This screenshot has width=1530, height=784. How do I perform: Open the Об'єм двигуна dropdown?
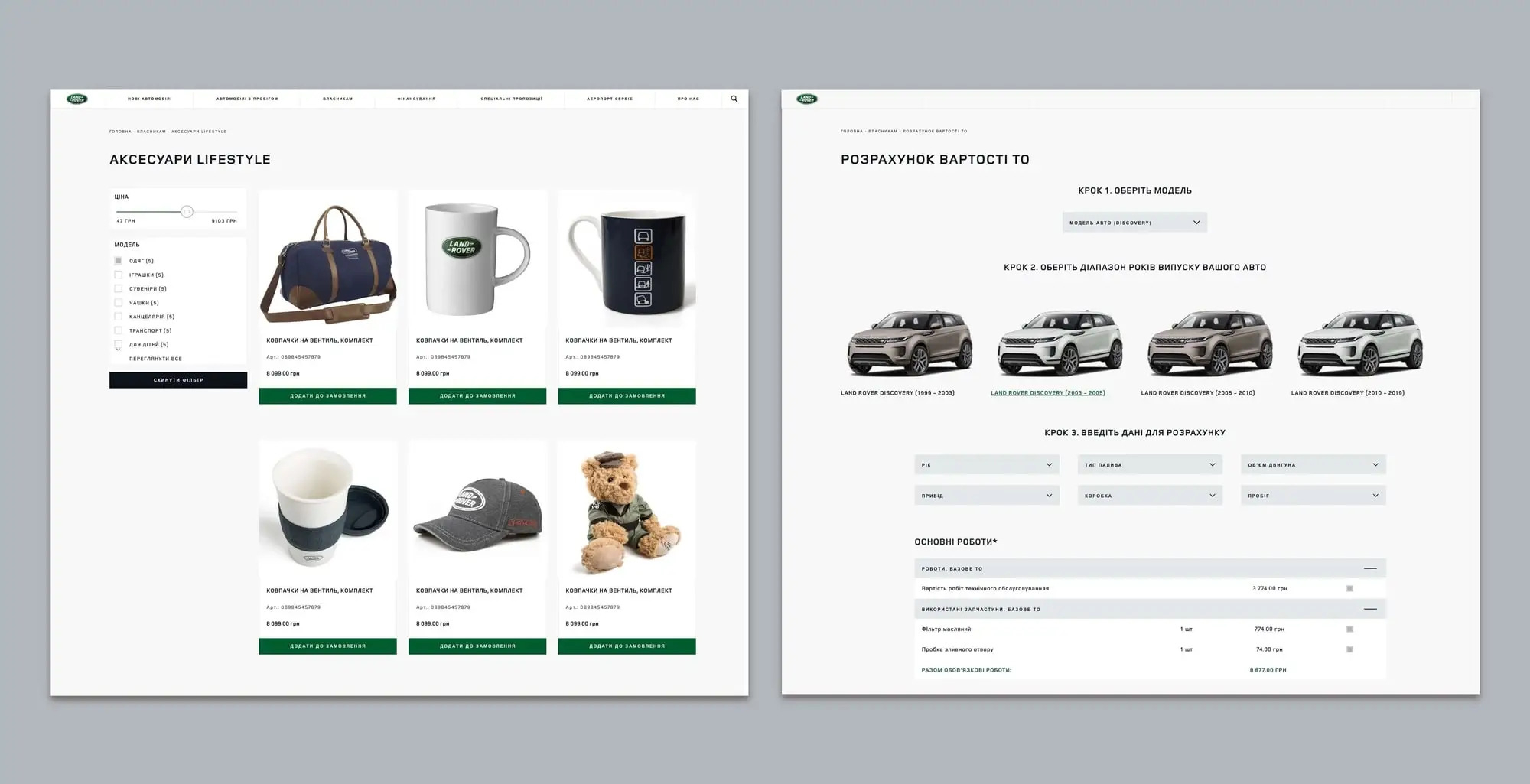(x=1314, y=465)
